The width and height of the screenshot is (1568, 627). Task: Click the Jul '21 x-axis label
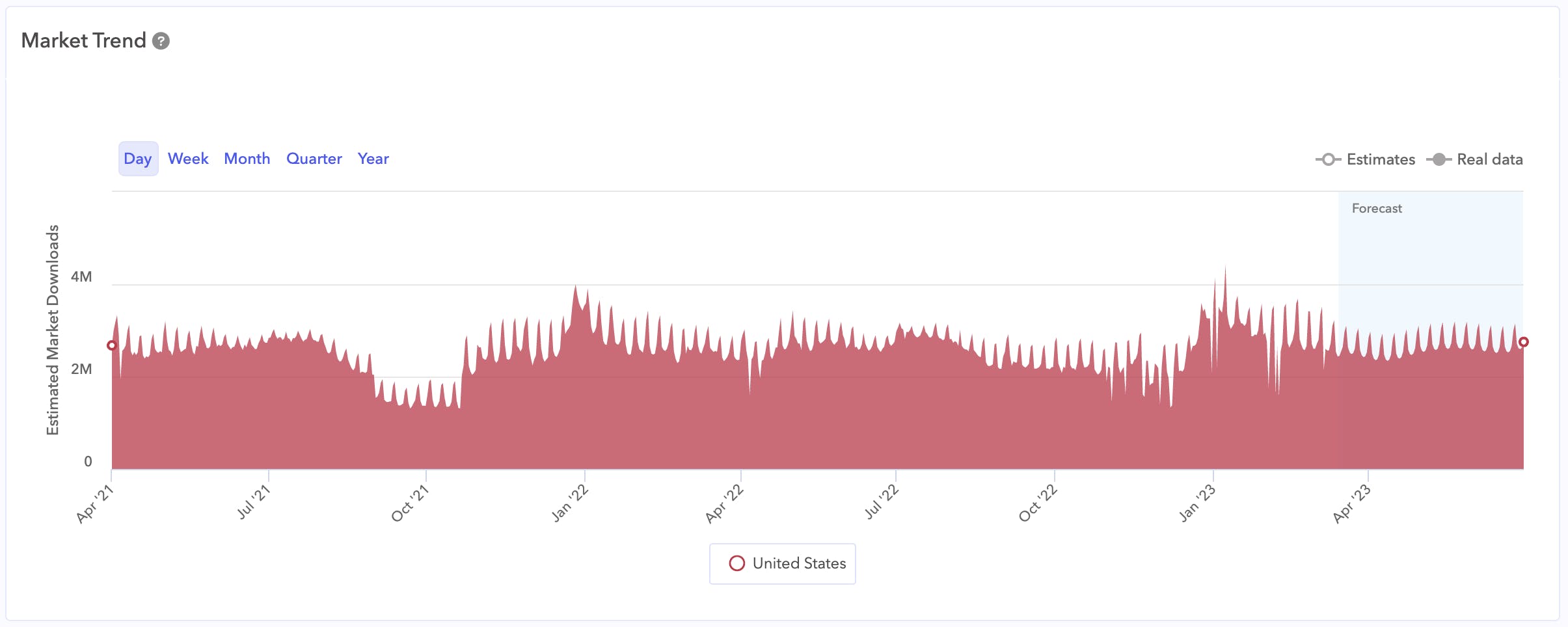pos(254,502)
